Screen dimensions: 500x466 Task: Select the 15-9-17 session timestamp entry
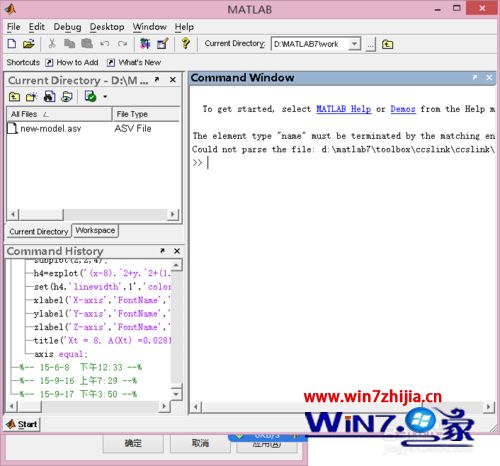coord(78,394)
